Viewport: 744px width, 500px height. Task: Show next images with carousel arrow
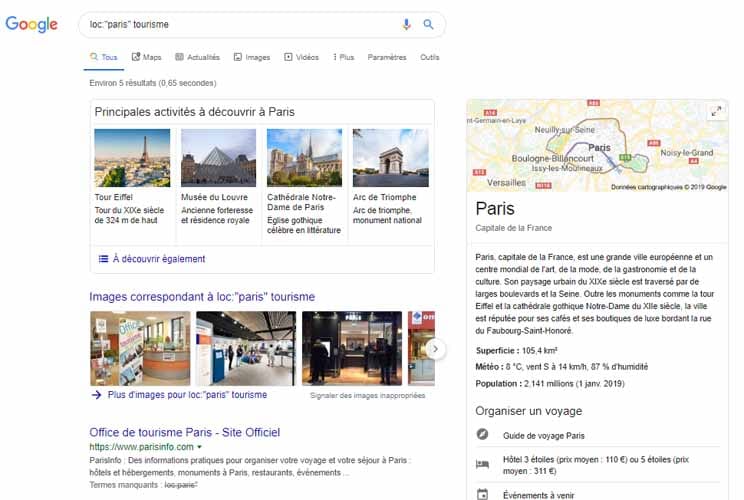tap(435, 349)
